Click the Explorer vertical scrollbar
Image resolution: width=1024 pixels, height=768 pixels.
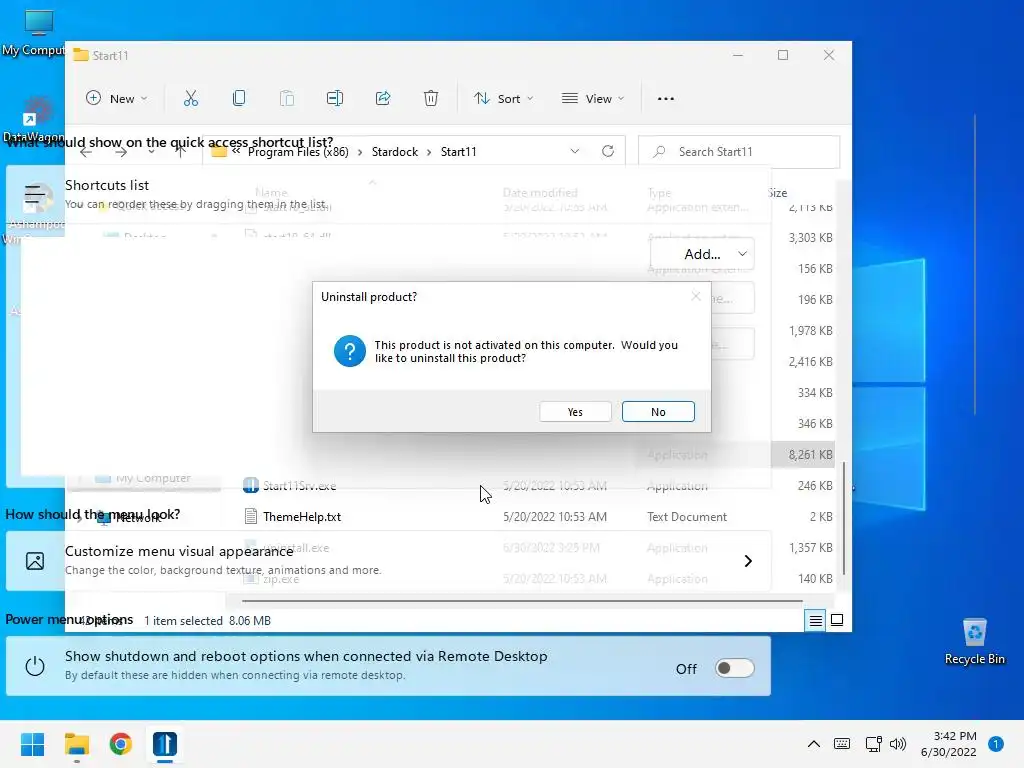[x=844, y=519]
